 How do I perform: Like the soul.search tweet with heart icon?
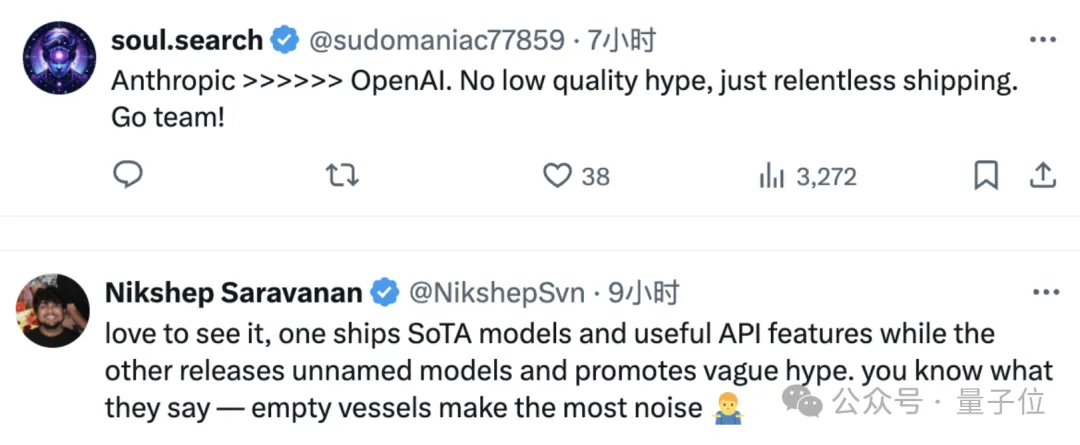556,176
